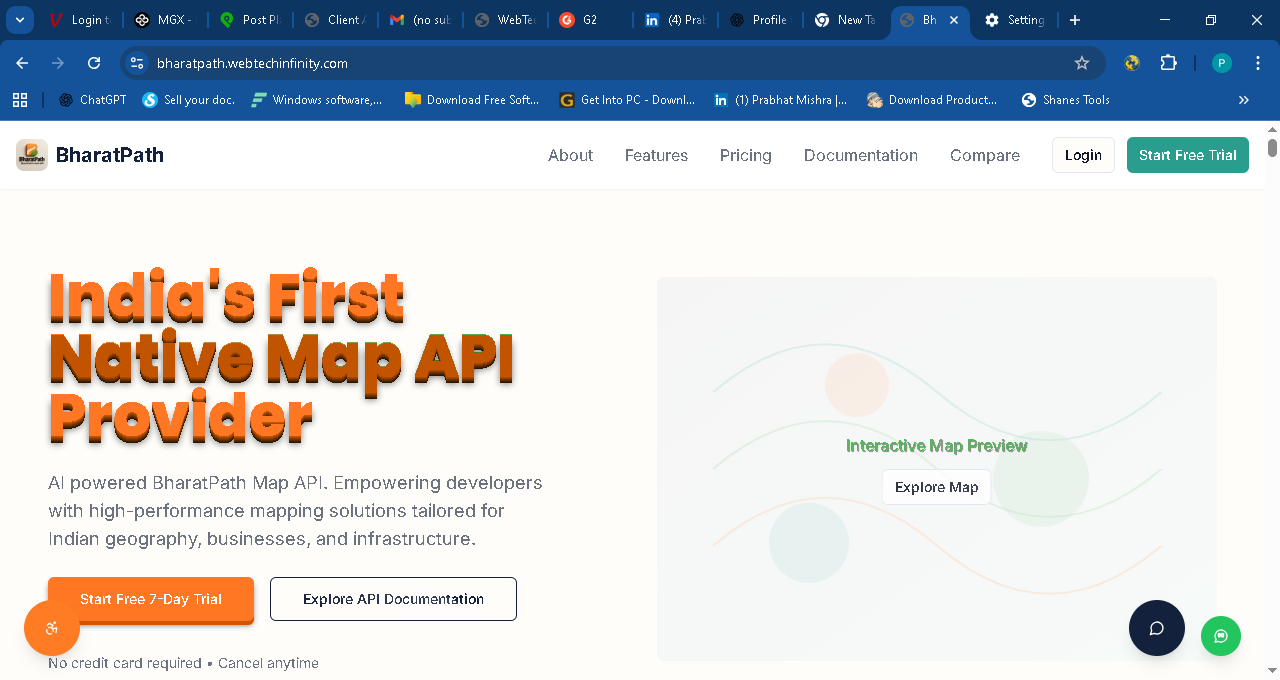Open Get Into PC bookmark
1280x680 pixels.
627,100
